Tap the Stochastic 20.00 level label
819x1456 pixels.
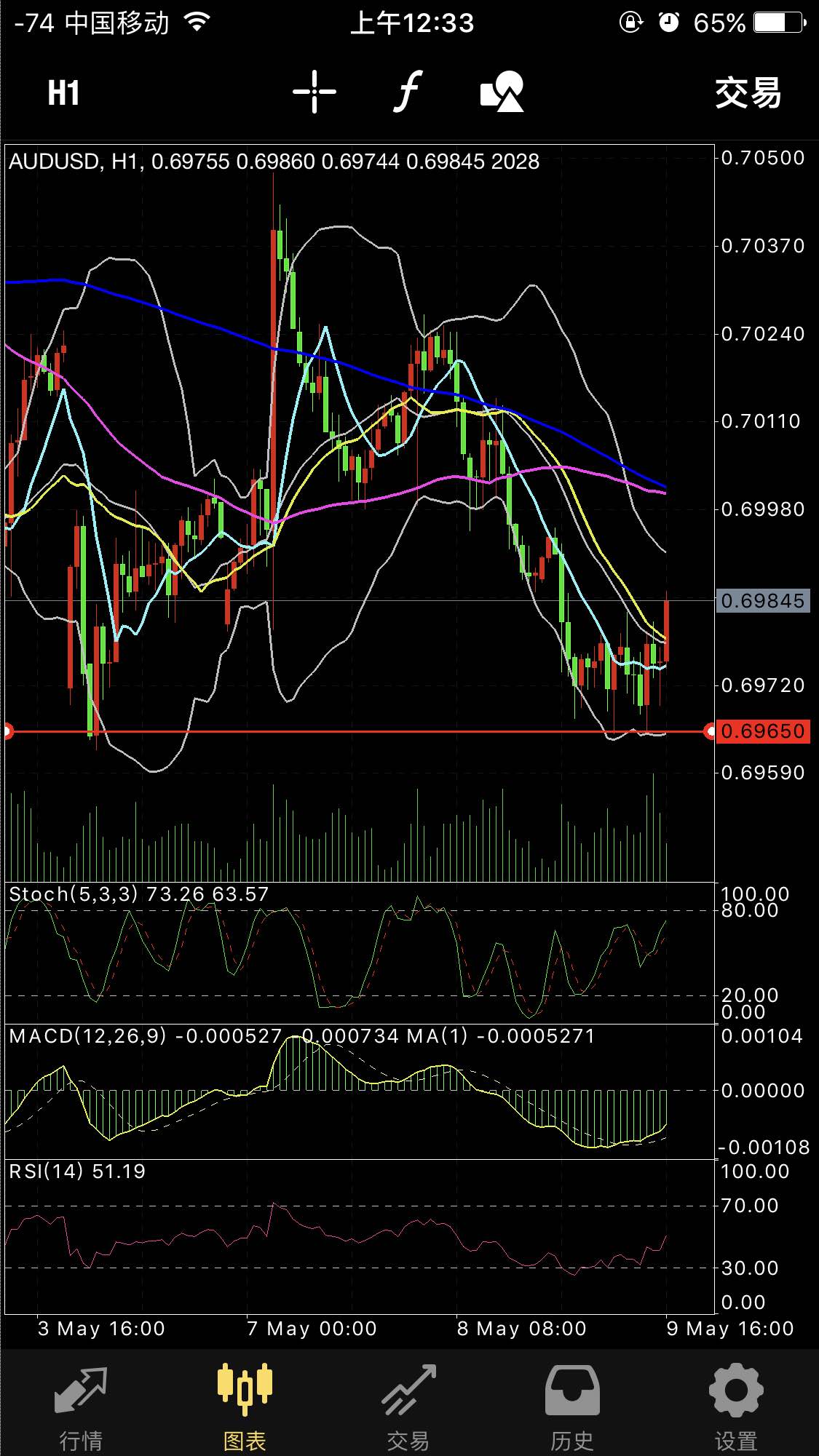coord(749,995)
